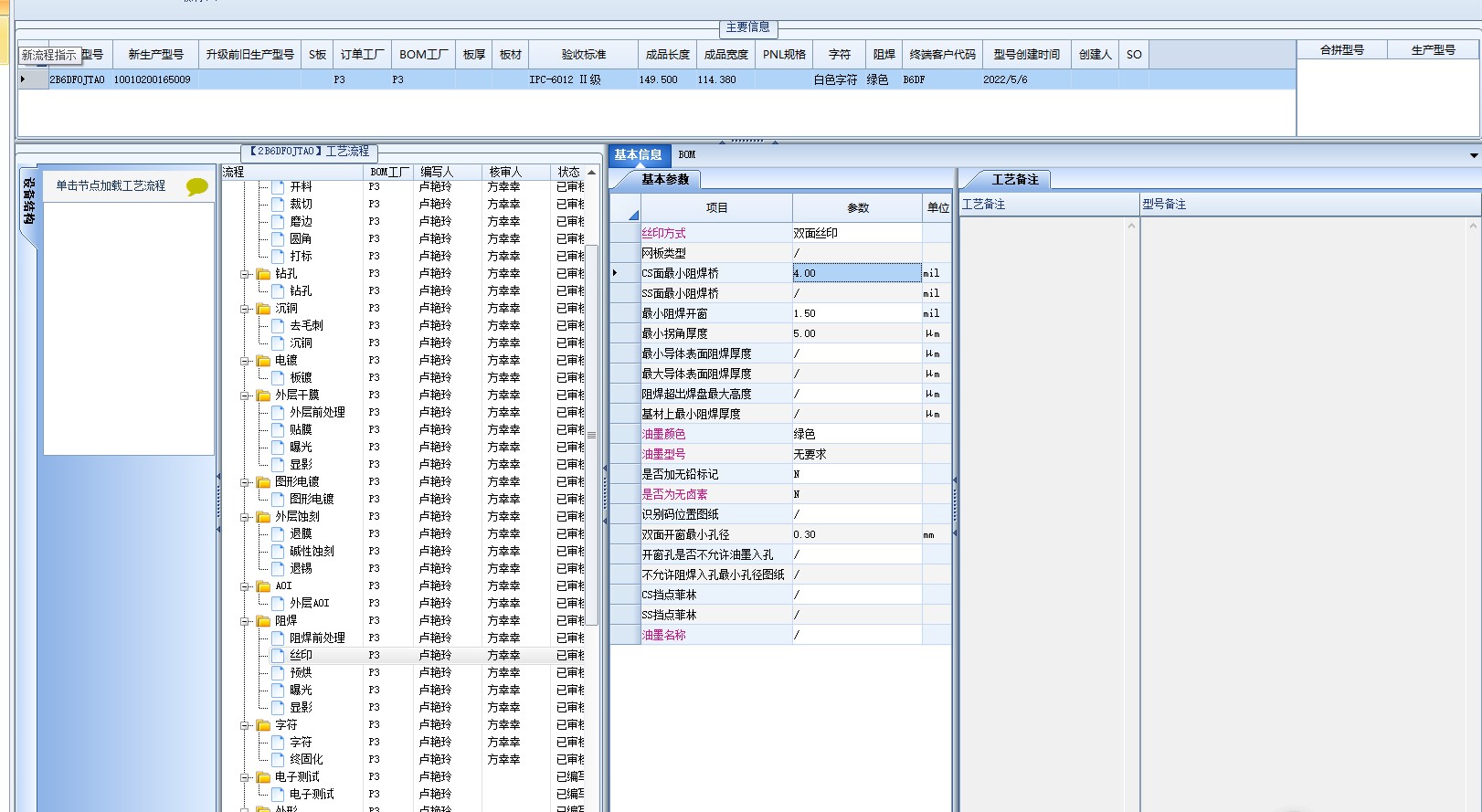Click the 电镀 folder icon
This screenshot has width=1482, height=812.
[263, 360]
